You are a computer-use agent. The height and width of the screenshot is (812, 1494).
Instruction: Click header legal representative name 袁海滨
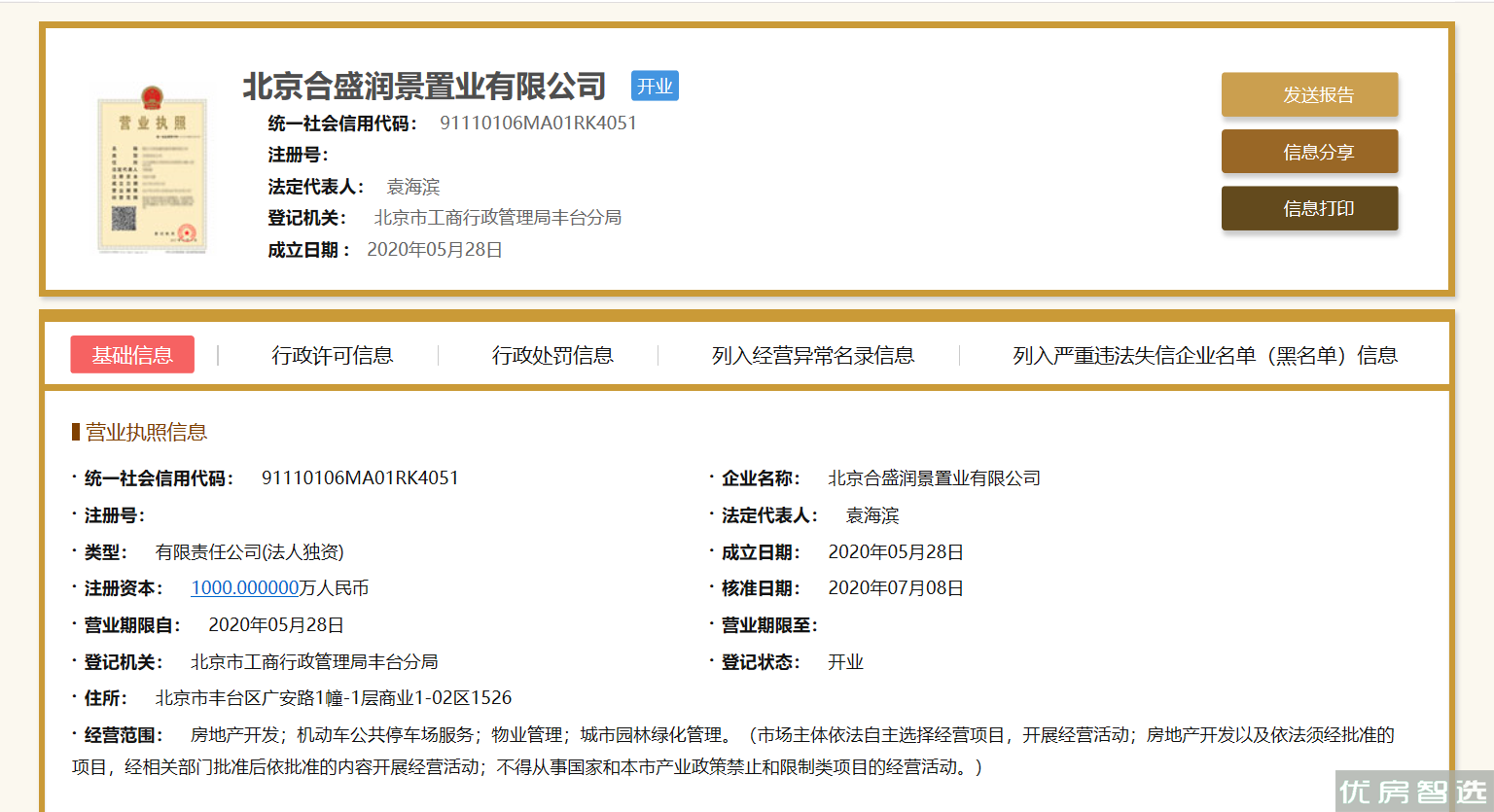click(413, 186)
